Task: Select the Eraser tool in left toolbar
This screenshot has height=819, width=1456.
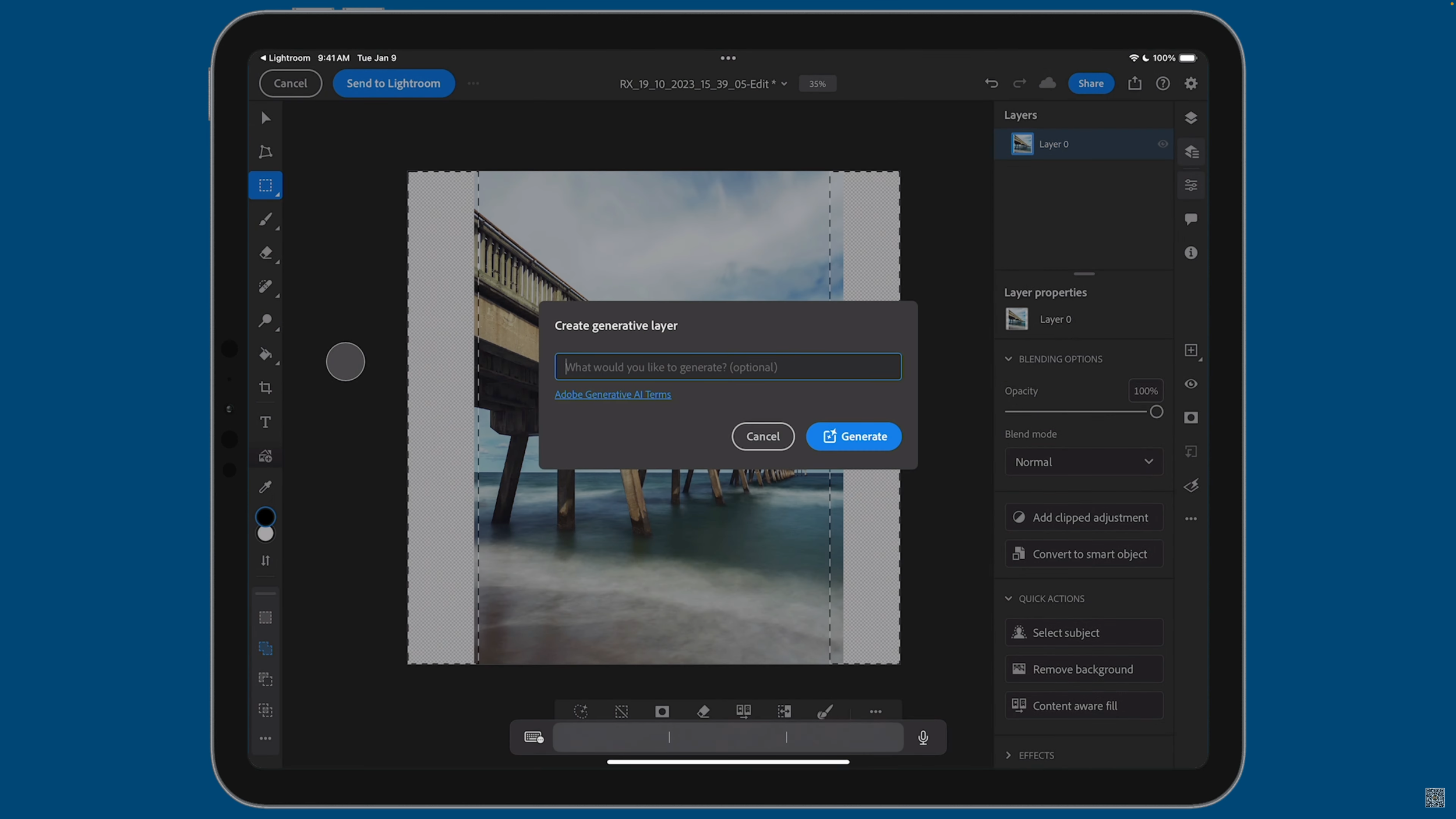Action: [x=266, y=253]
